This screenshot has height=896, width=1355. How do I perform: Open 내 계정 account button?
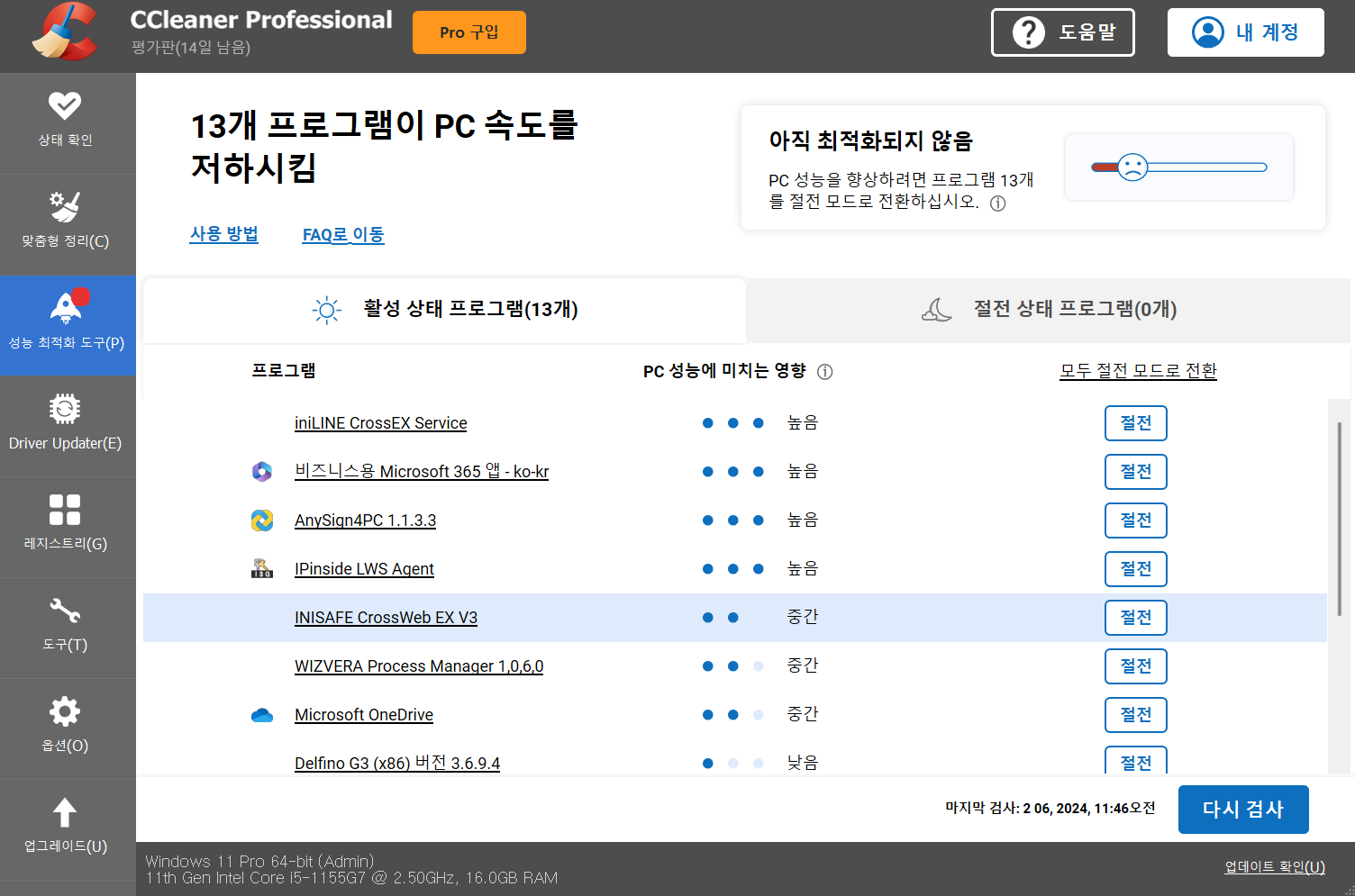click(1246, 32)
